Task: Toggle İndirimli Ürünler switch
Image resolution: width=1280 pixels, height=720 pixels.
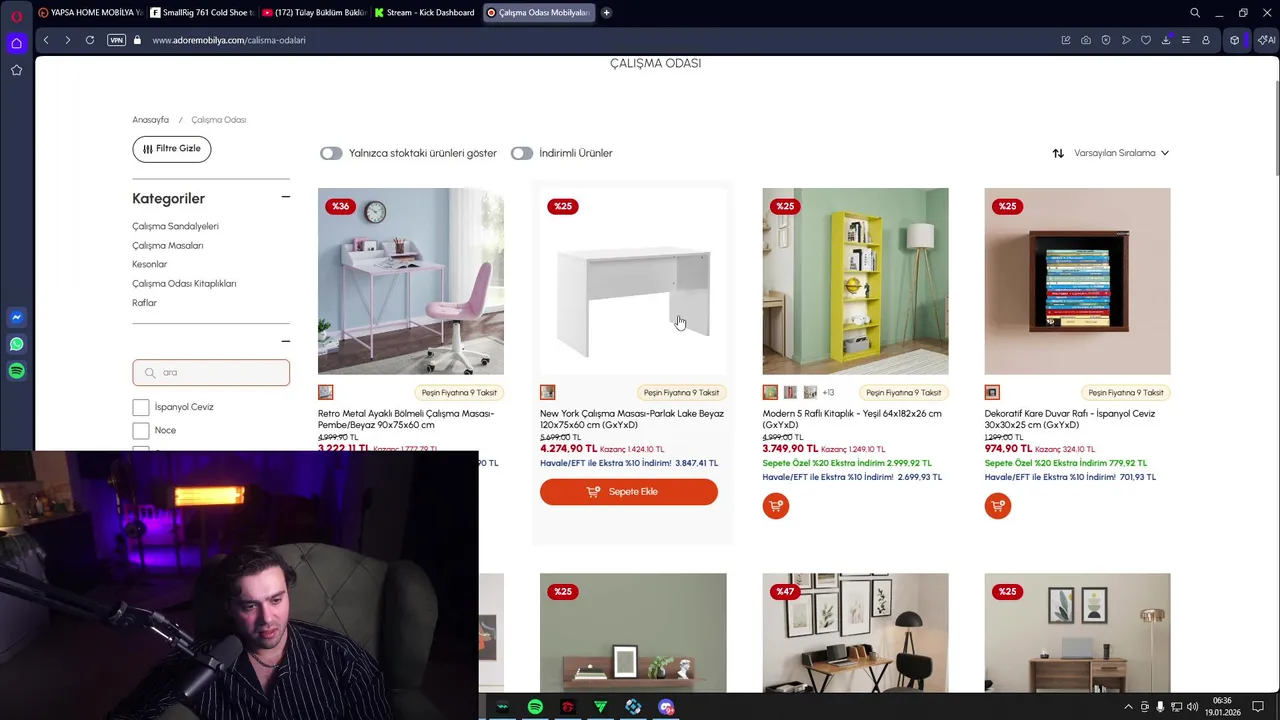Action: coord(522,153)
